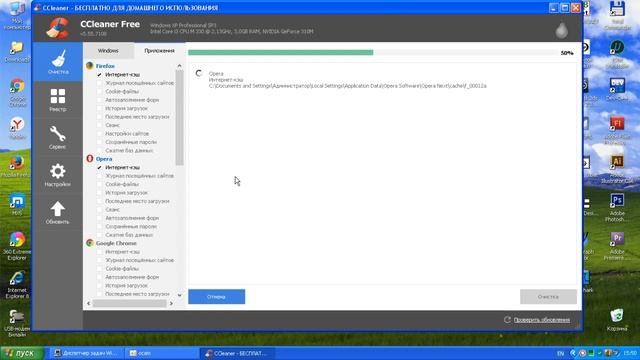Check Opera Сохранённые пароли checkbox

[100, 226]
